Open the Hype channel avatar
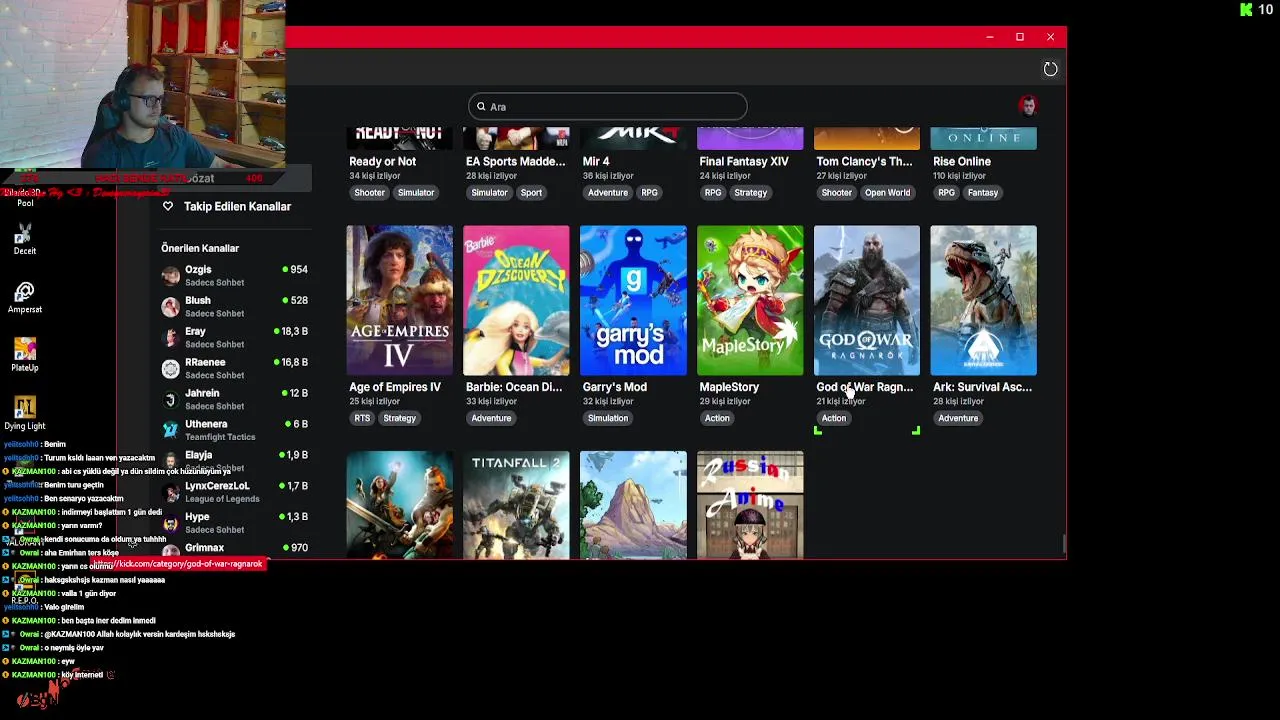 (170, 523)
